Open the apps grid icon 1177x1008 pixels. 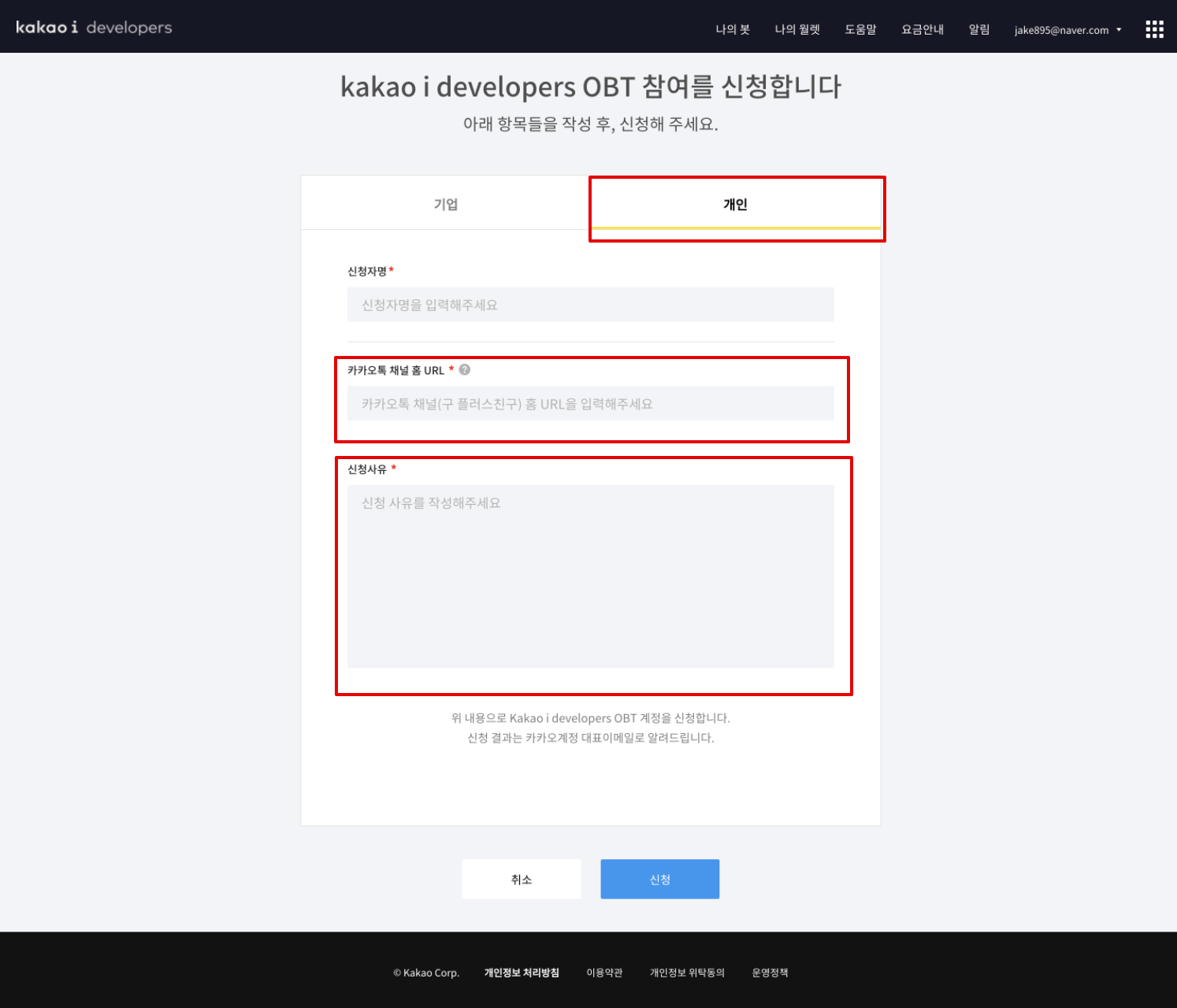click(1154, 29)
